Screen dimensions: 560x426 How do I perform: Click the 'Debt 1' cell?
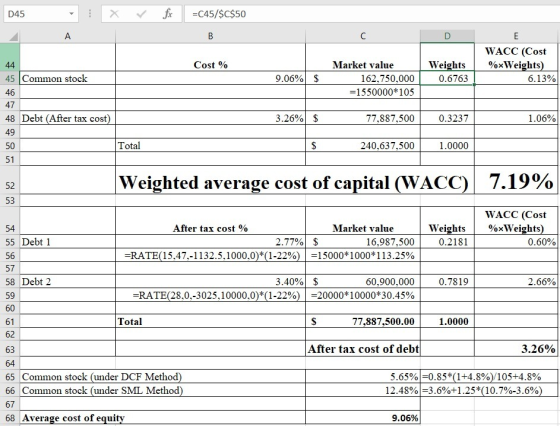click(x=68, y=242)
